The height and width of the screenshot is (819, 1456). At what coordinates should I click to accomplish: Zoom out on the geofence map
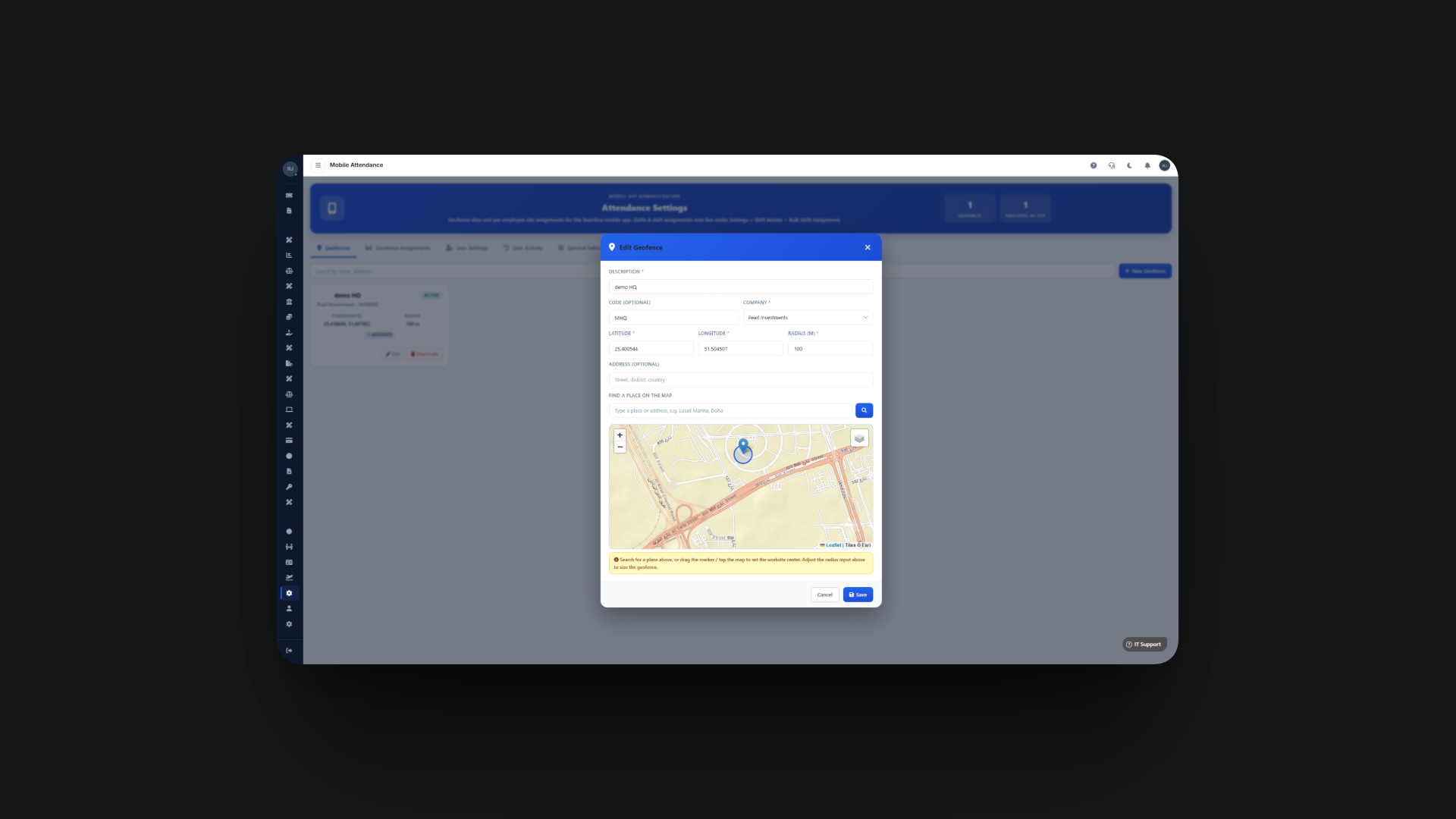(620, 447)
